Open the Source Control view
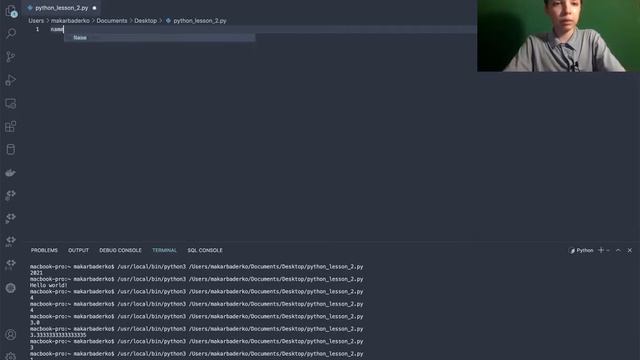The width and height of the screenshot is (640, 360). 11,57
